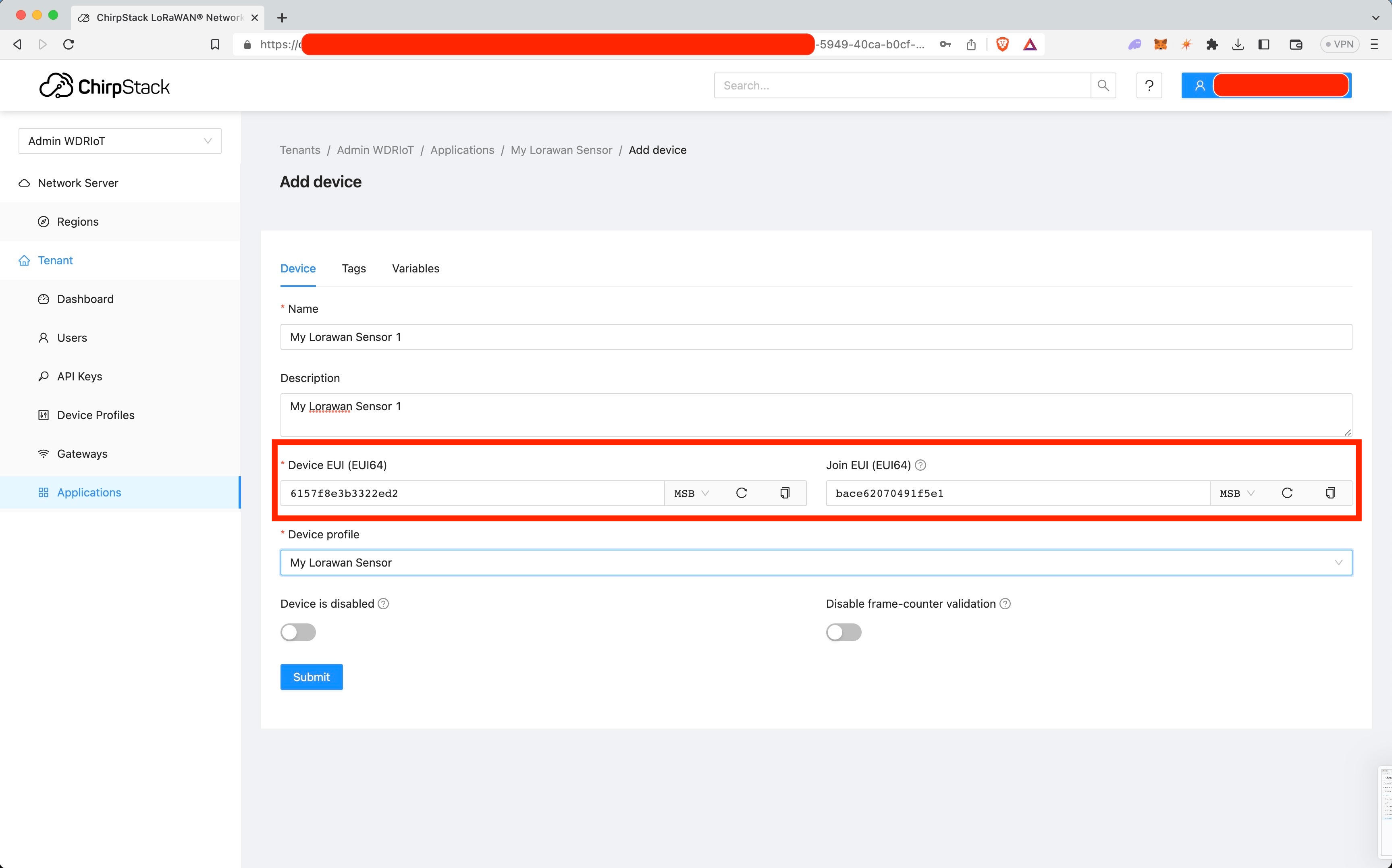Switch to the Variables tab
The width and height of the screenshot is (1392, 868).
(415, 269)
